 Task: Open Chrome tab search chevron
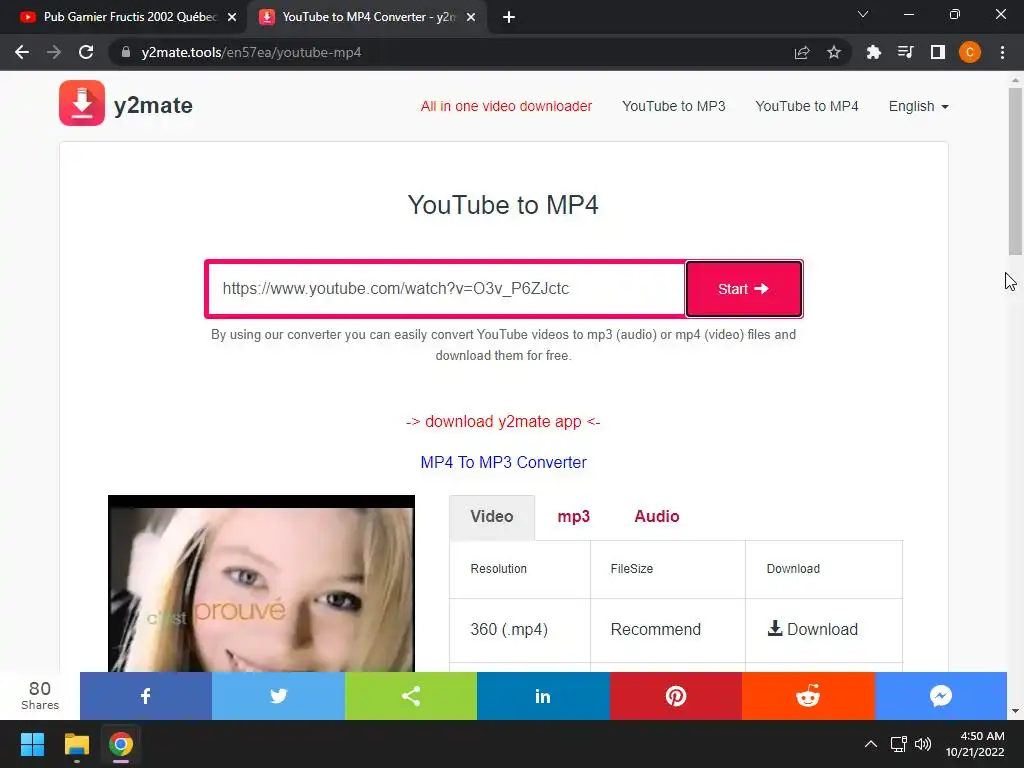pos(863,14)
